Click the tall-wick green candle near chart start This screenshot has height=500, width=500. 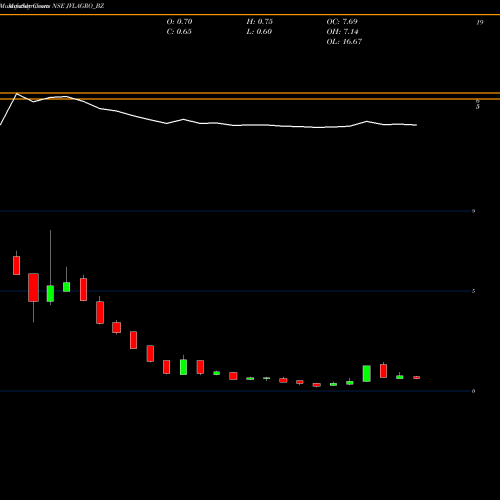point(50,293)
